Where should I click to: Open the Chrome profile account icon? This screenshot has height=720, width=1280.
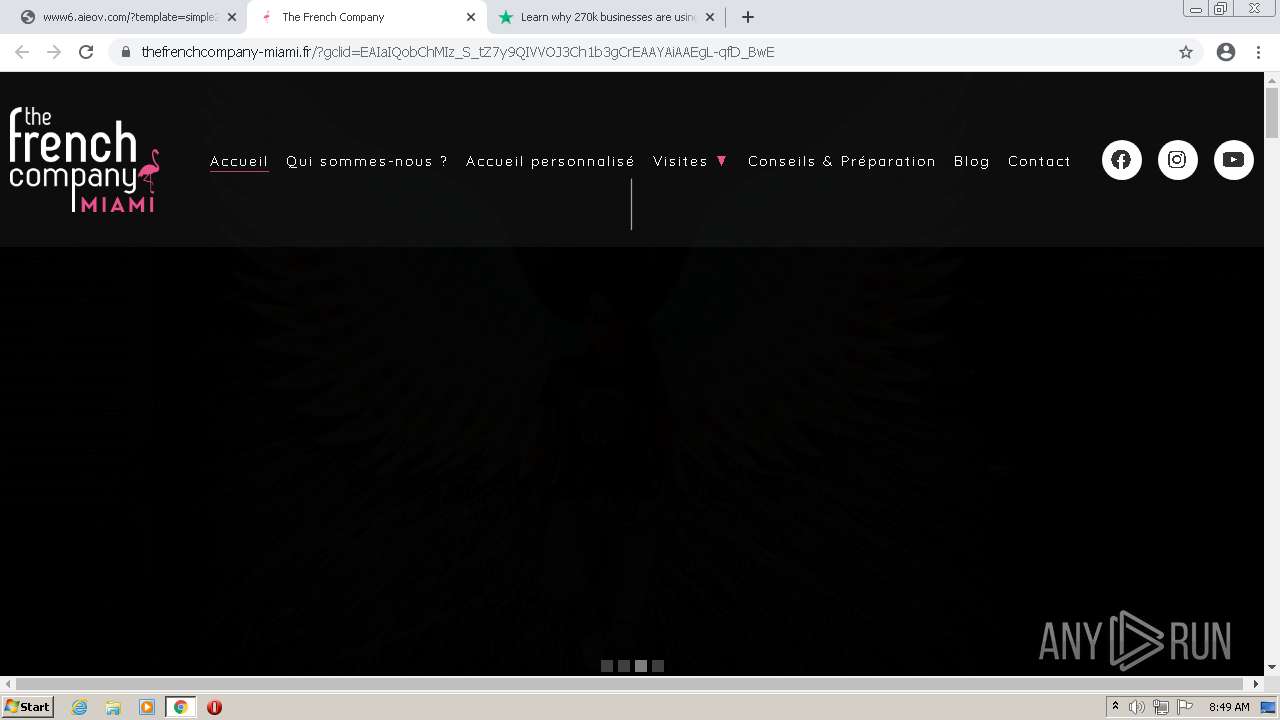(x=1226, y=52)
